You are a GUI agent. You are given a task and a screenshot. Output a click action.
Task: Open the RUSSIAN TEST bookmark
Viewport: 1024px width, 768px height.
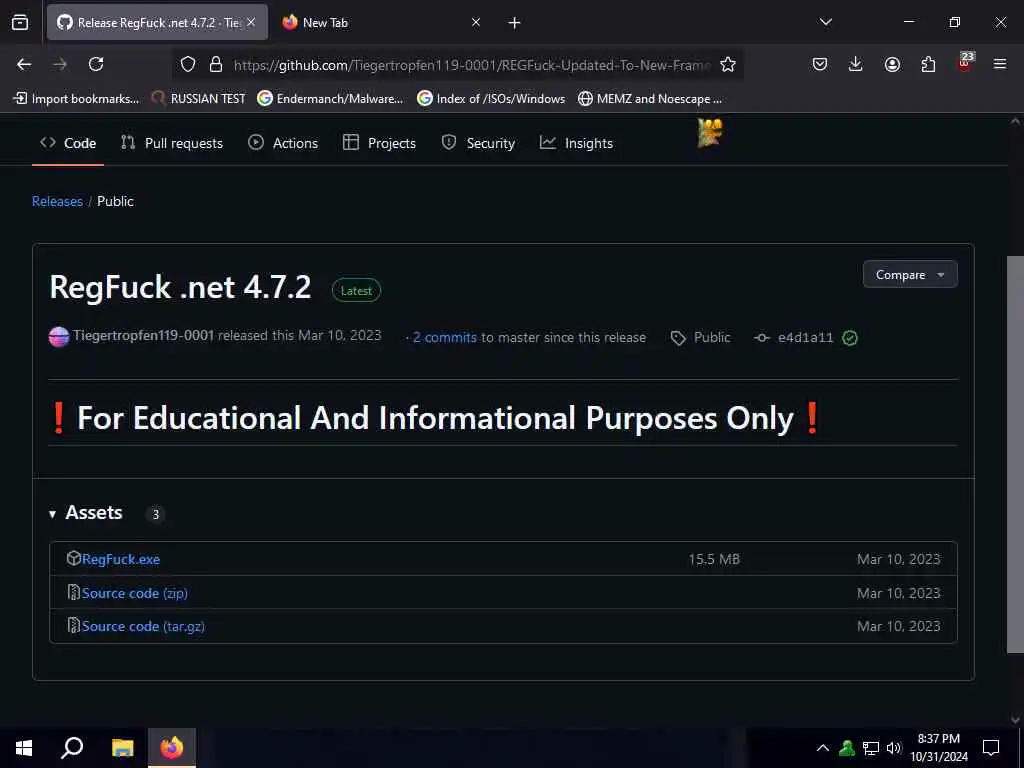tap(198, 99)
